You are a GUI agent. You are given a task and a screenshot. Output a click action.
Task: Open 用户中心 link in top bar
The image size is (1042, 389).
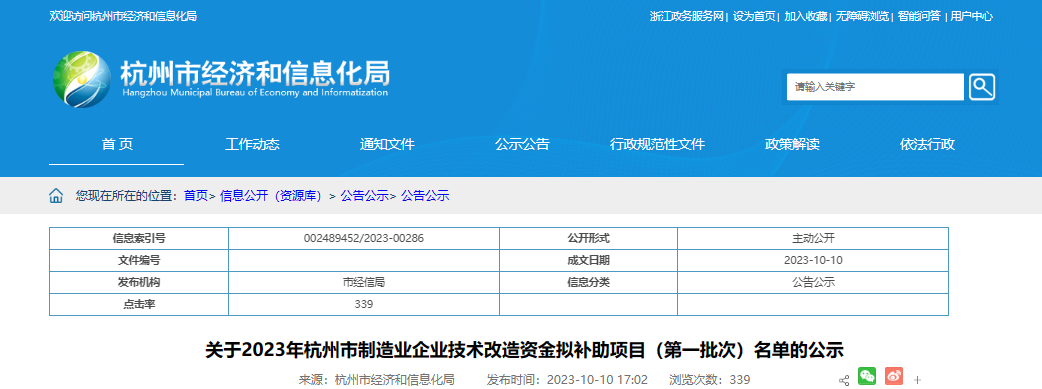tap(972, 16)
